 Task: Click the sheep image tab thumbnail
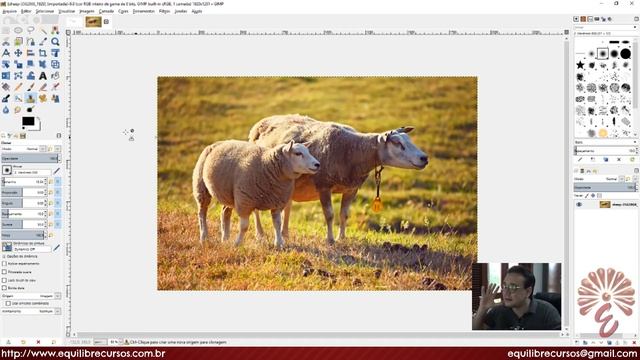pos(93,22)
